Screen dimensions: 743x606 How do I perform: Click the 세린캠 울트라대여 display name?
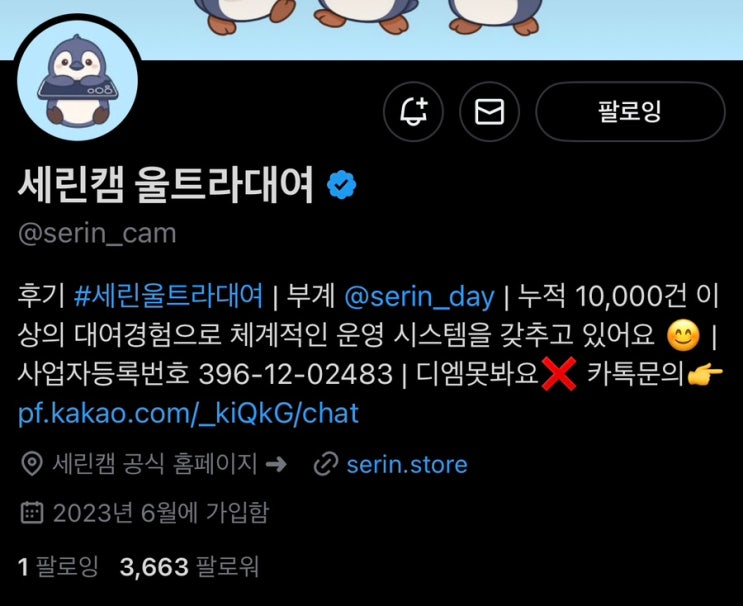coord(166,185)
